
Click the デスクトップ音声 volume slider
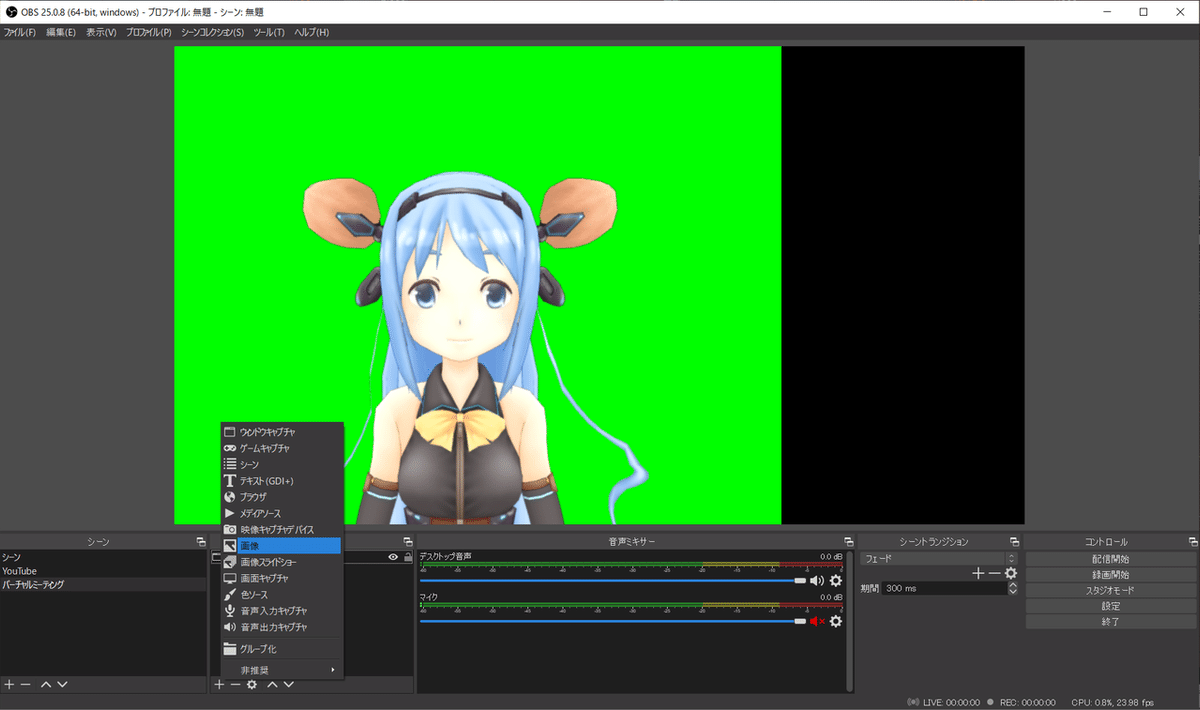click(x=612, y=580)
